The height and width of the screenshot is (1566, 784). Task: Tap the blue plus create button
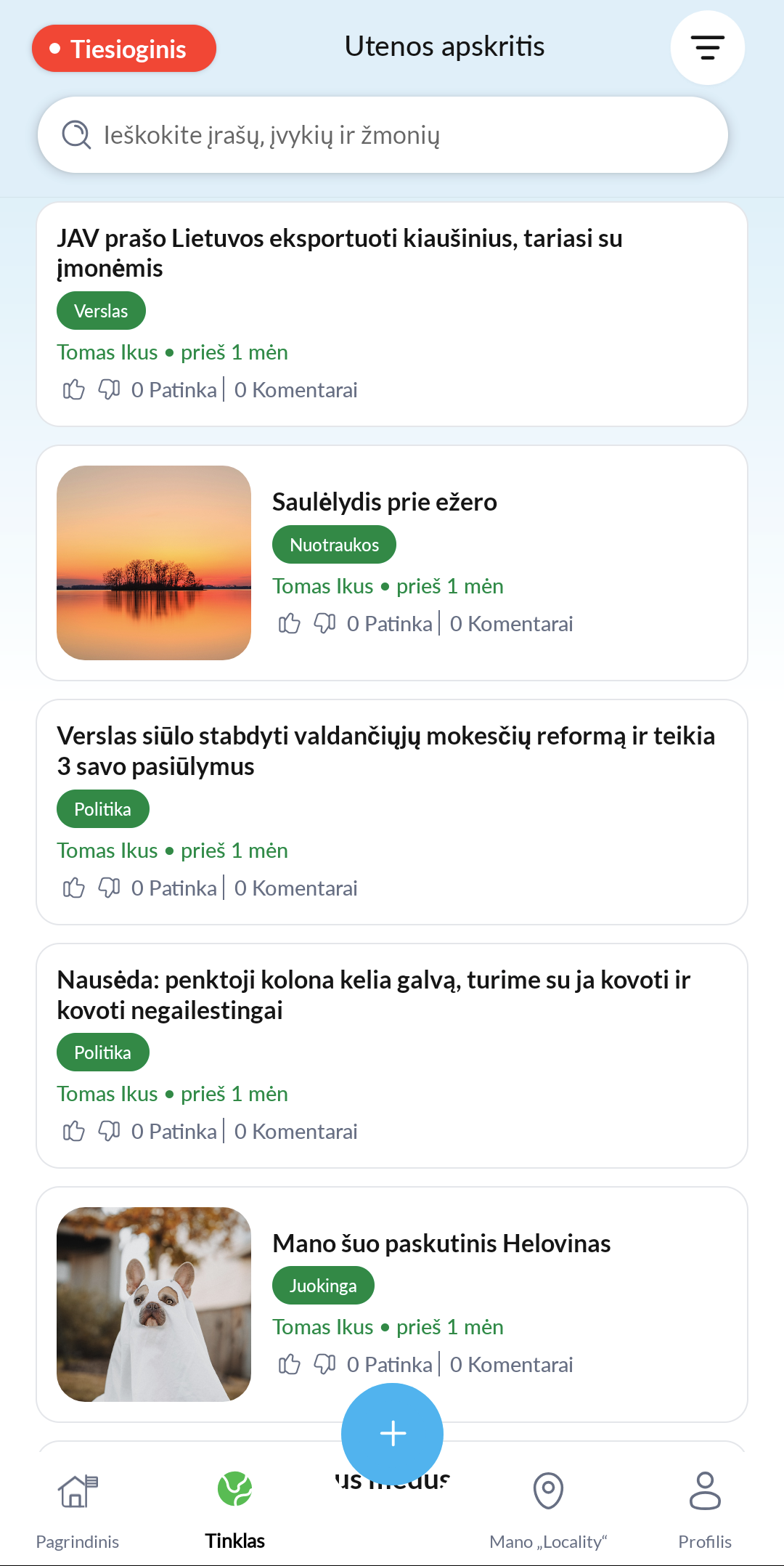tap(392, 1433)
